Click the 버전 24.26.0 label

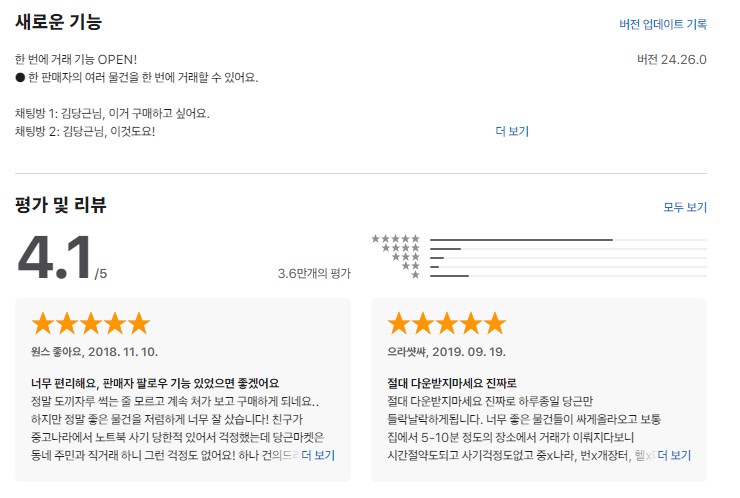[672, 59]
